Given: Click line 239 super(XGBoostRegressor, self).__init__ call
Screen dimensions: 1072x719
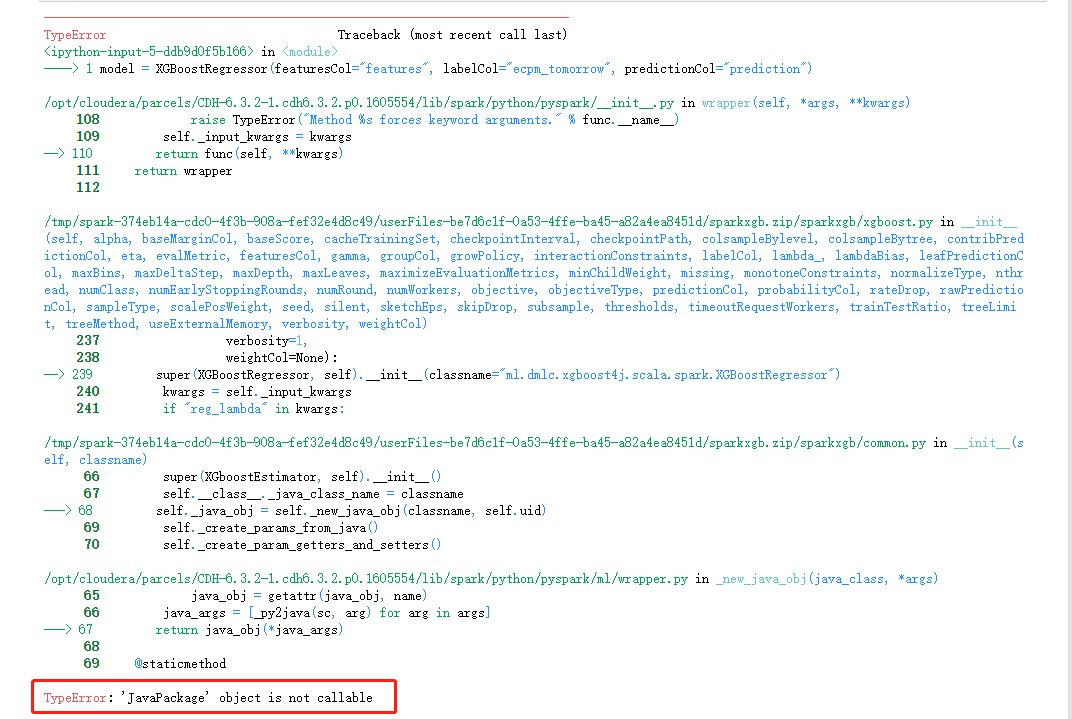Looking at the screenshot, I should pyautogui.click(x=498, y=375).
